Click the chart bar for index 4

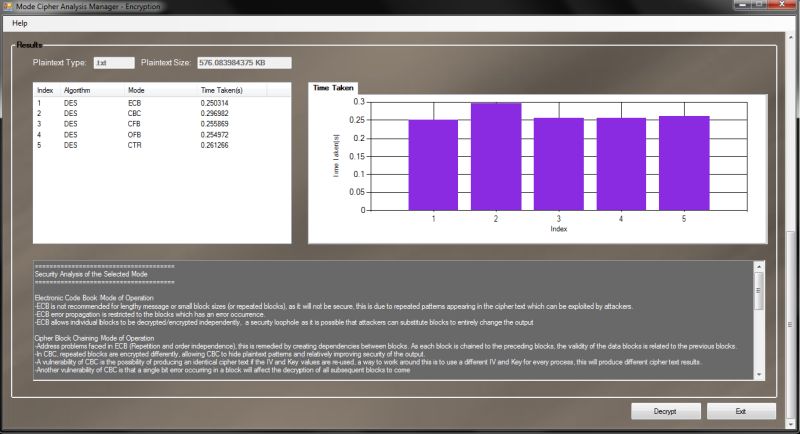(621, 164)
